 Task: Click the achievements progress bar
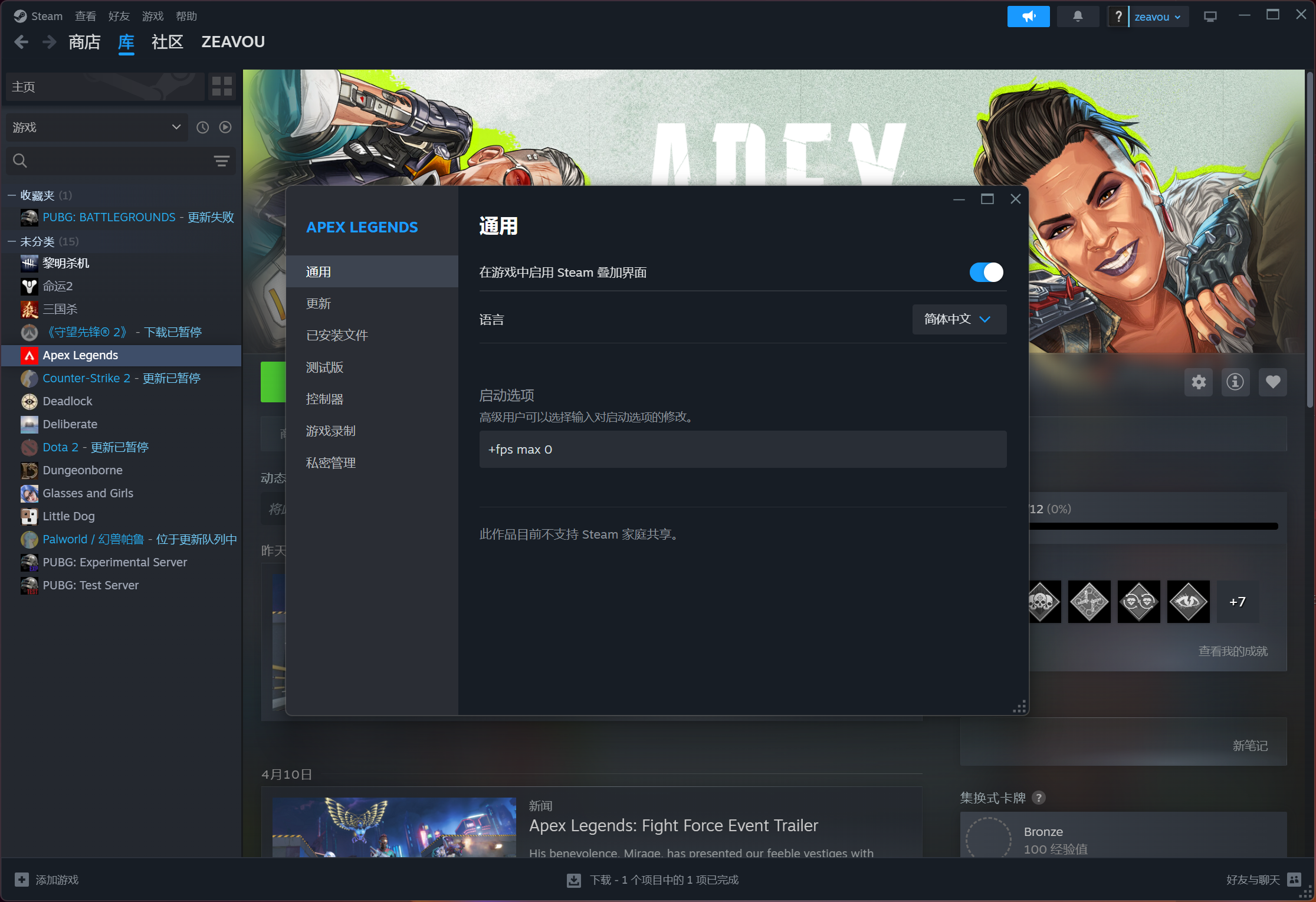[x=1154, y=526]
